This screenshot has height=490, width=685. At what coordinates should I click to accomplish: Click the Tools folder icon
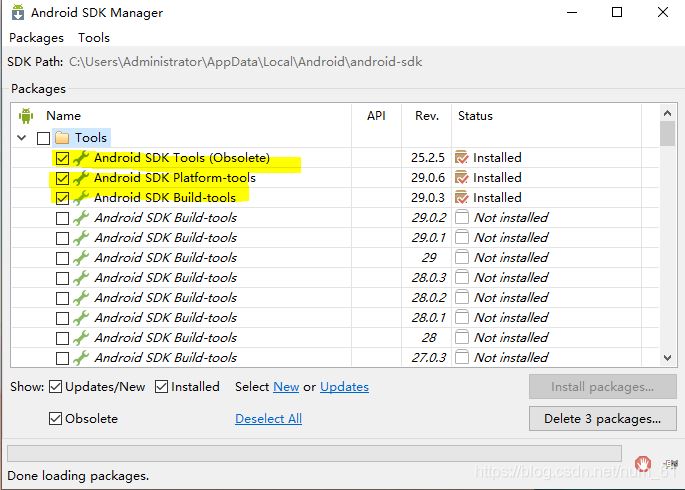tap(62, 138)
